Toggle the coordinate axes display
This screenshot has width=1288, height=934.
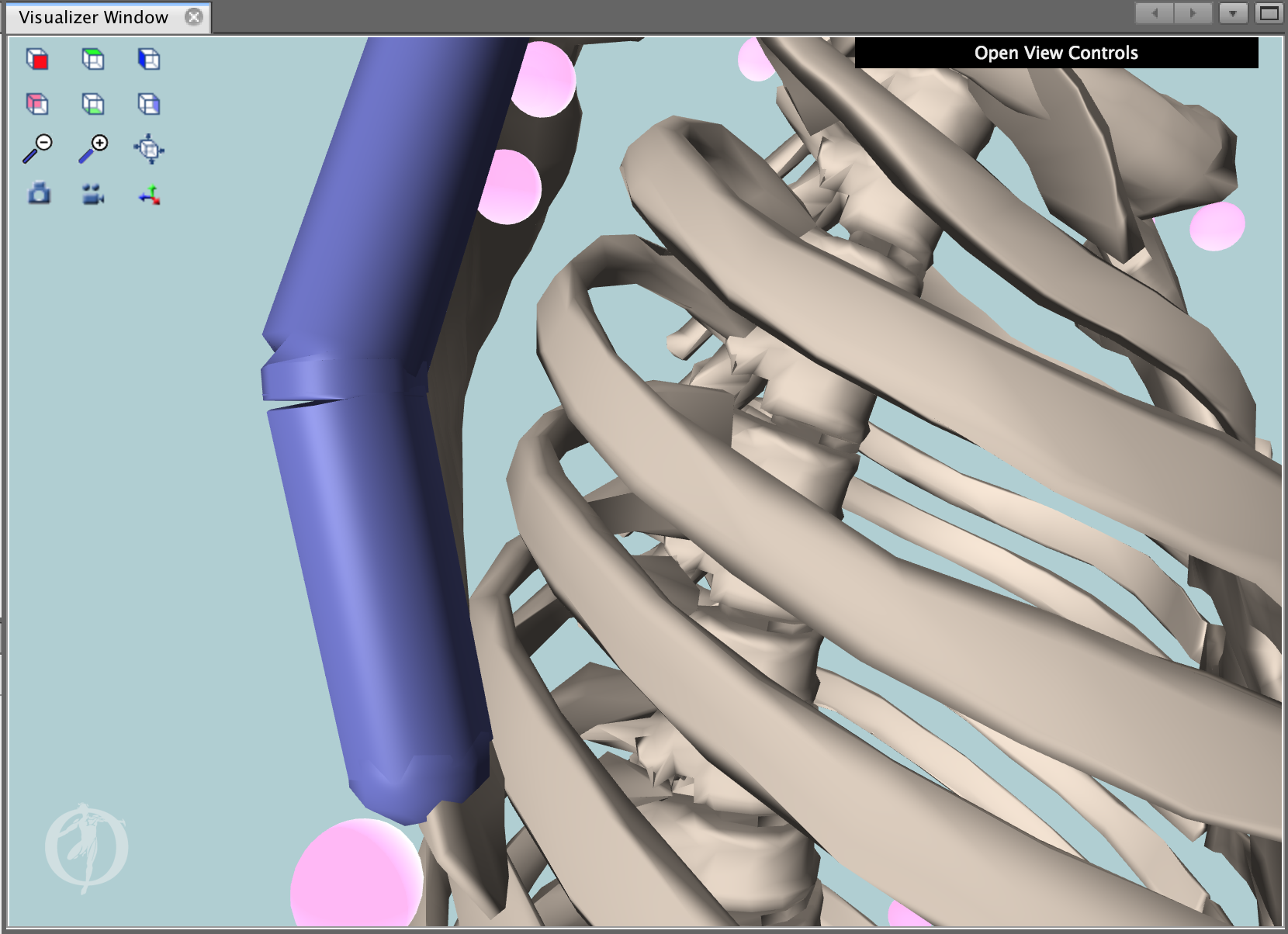point(149,195)
